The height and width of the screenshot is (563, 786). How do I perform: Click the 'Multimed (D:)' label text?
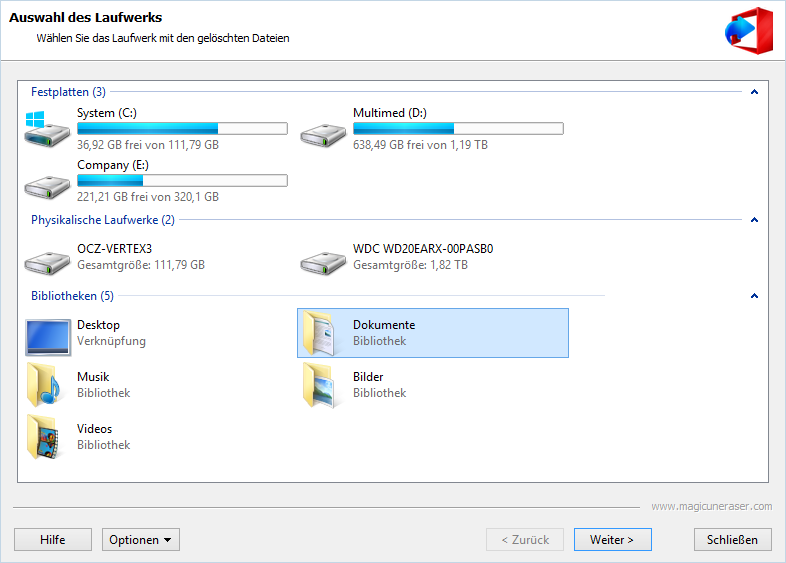[x=389, y=113]
